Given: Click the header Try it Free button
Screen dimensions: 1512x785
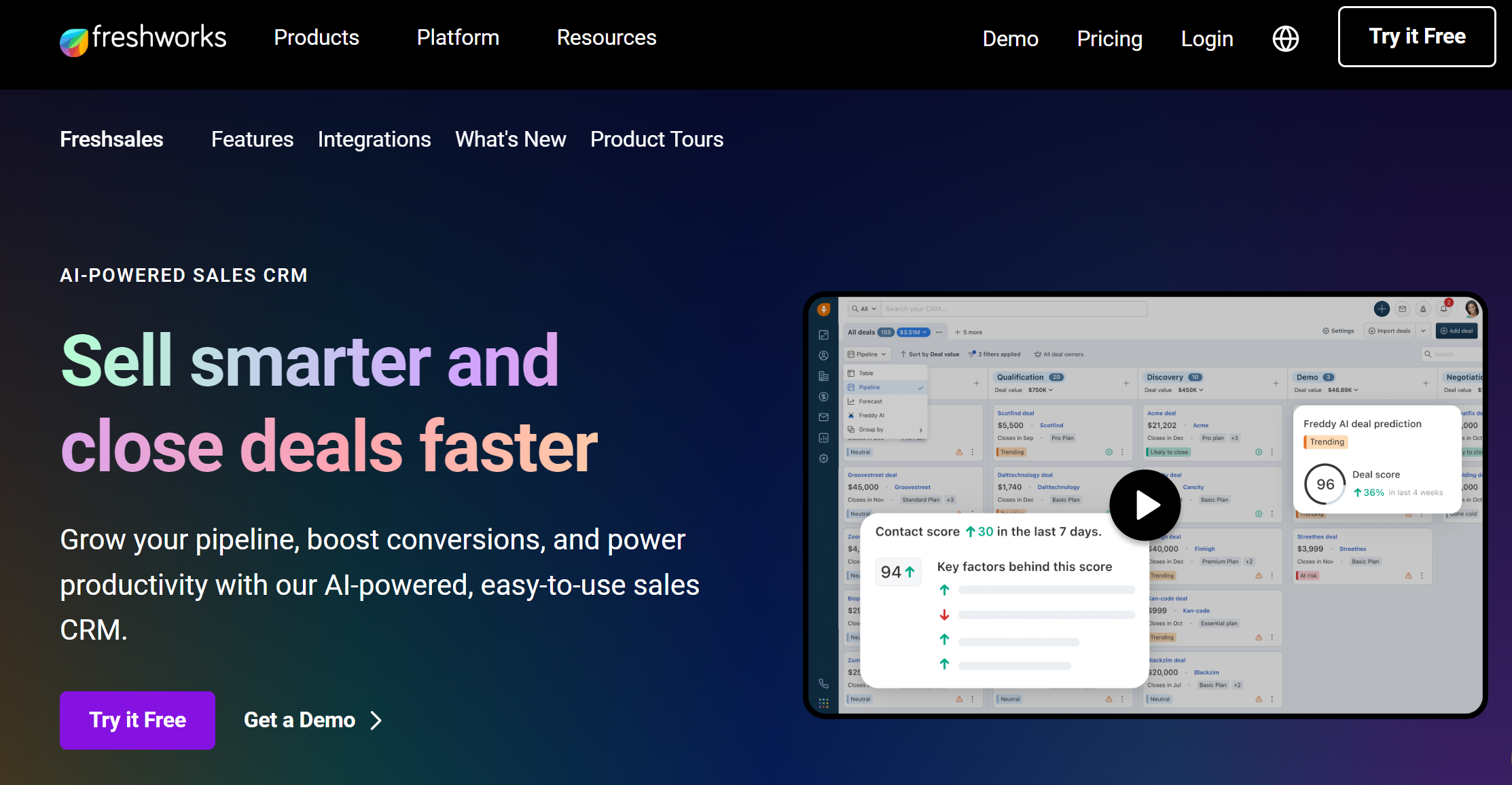Looking at the screenshot, I should click(1416, 37).
